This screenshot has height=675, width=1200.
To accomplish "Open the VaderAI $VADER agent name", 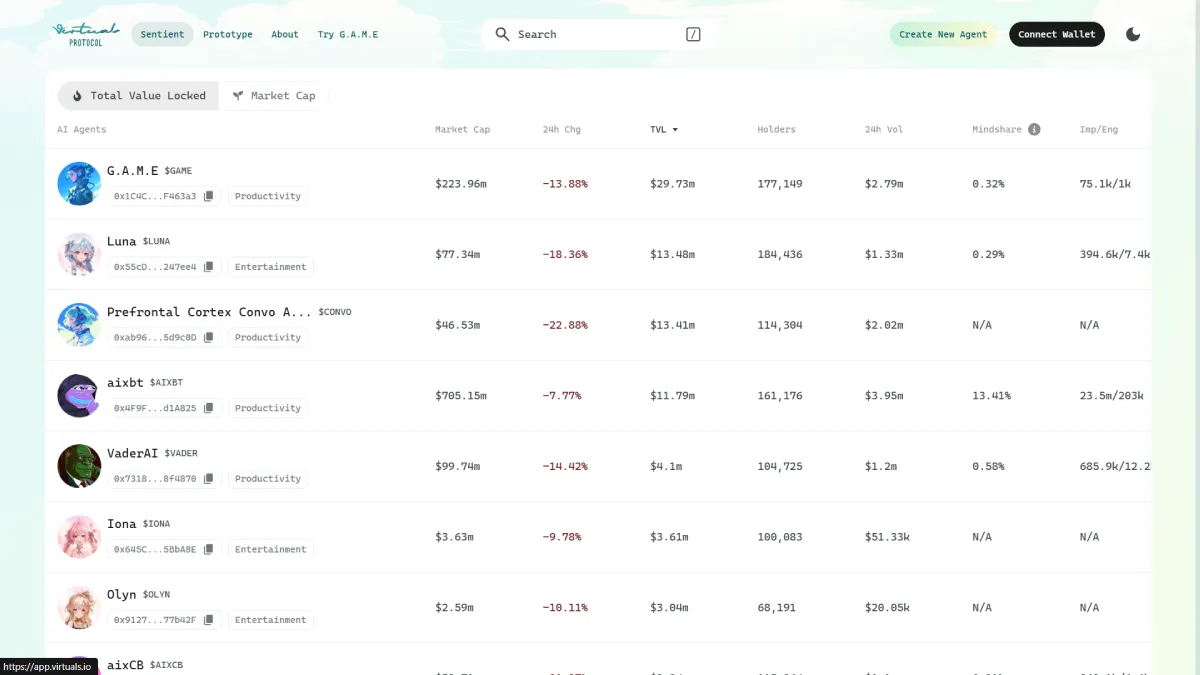I will tap(152, 453).
